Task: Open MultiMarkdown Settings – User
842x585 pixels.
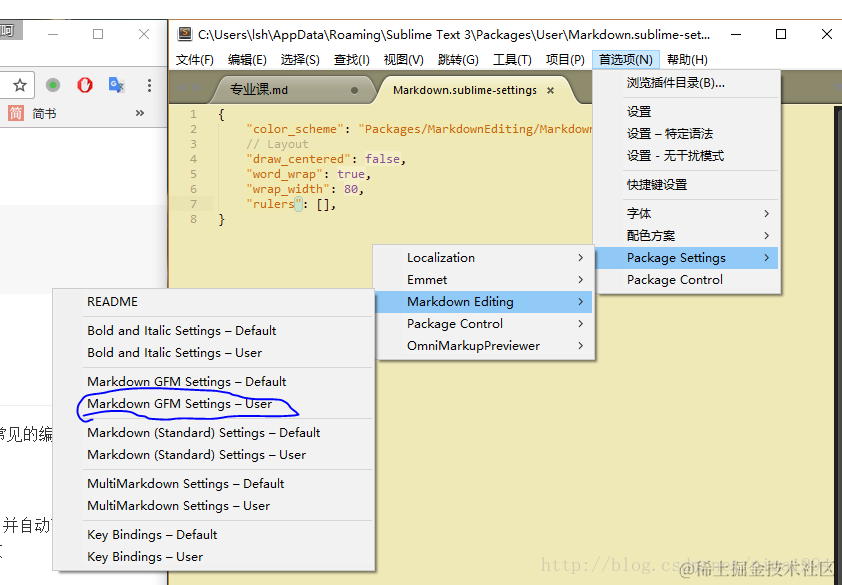Action: (x=214, y=506)
